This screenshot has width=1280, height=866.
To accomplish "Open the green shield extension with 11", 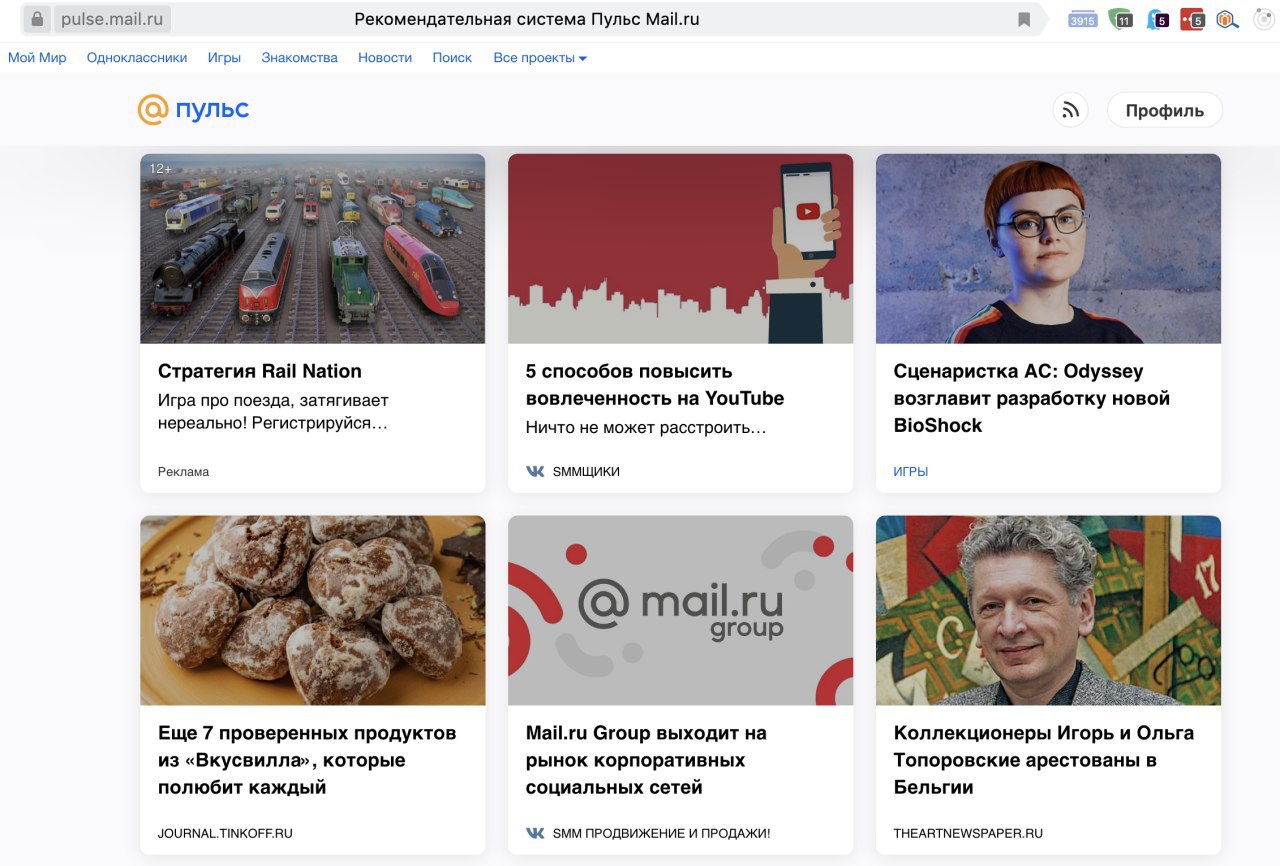I will (x=1121, y=19).
